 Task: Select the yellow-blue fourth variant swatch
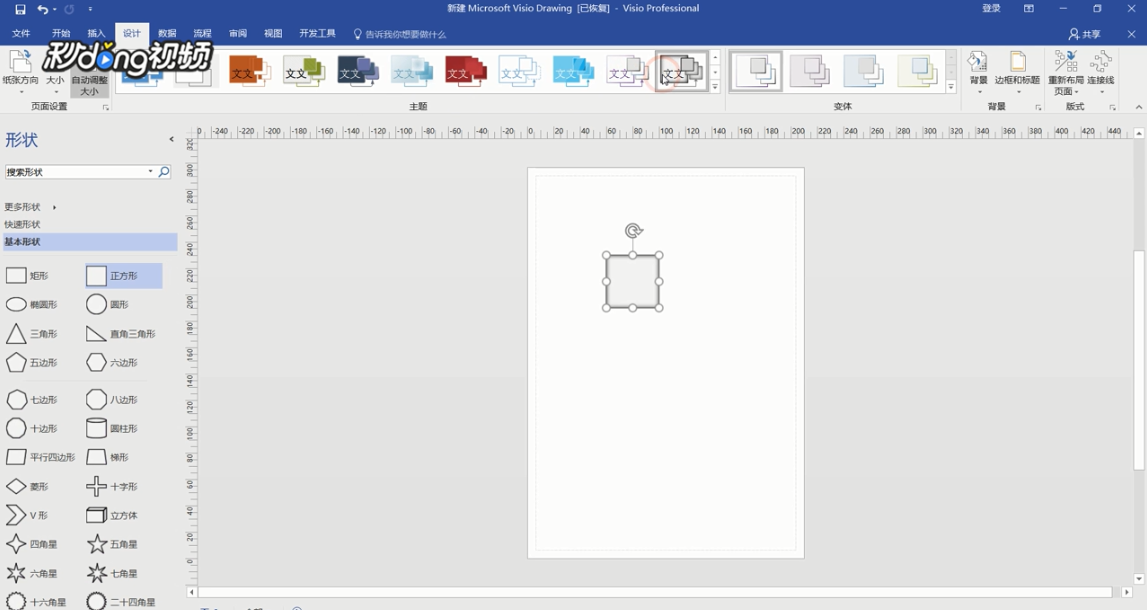(917, 71)
